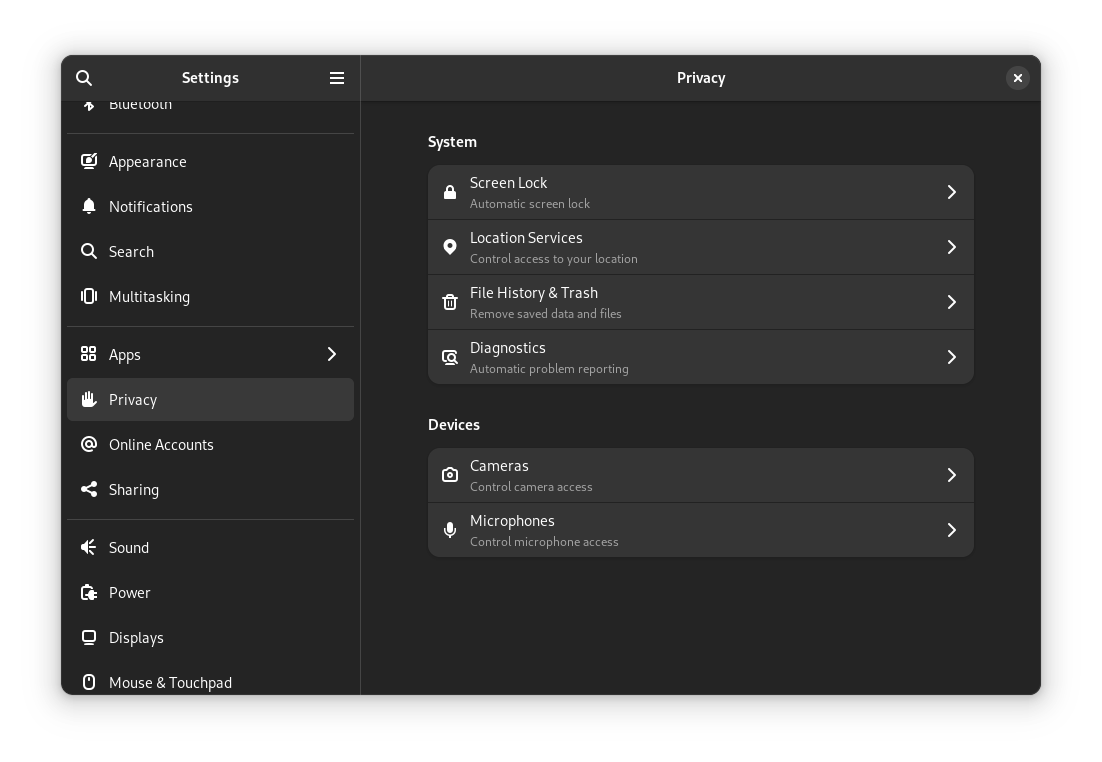Select the Cameras camera icon
The width and height of the screenshot is (1102, 762).
[x=450, y=475]
